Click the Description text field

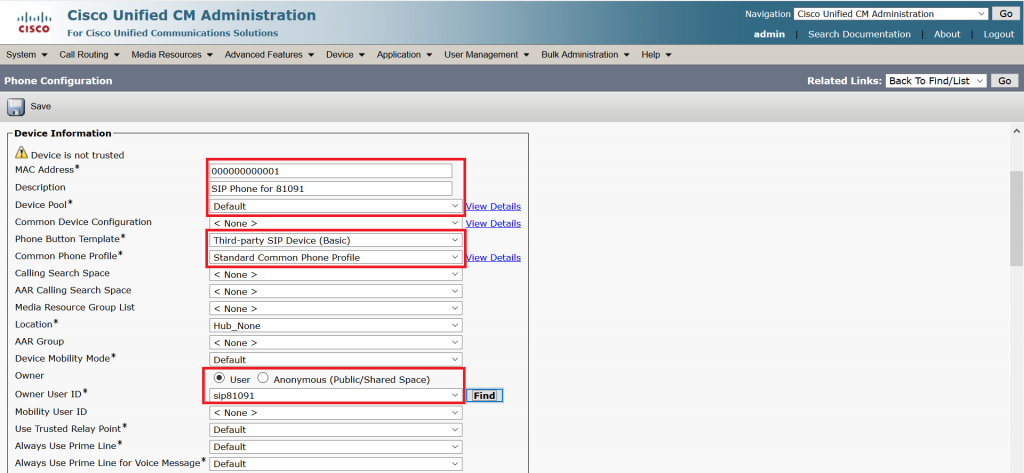(331, 189)
